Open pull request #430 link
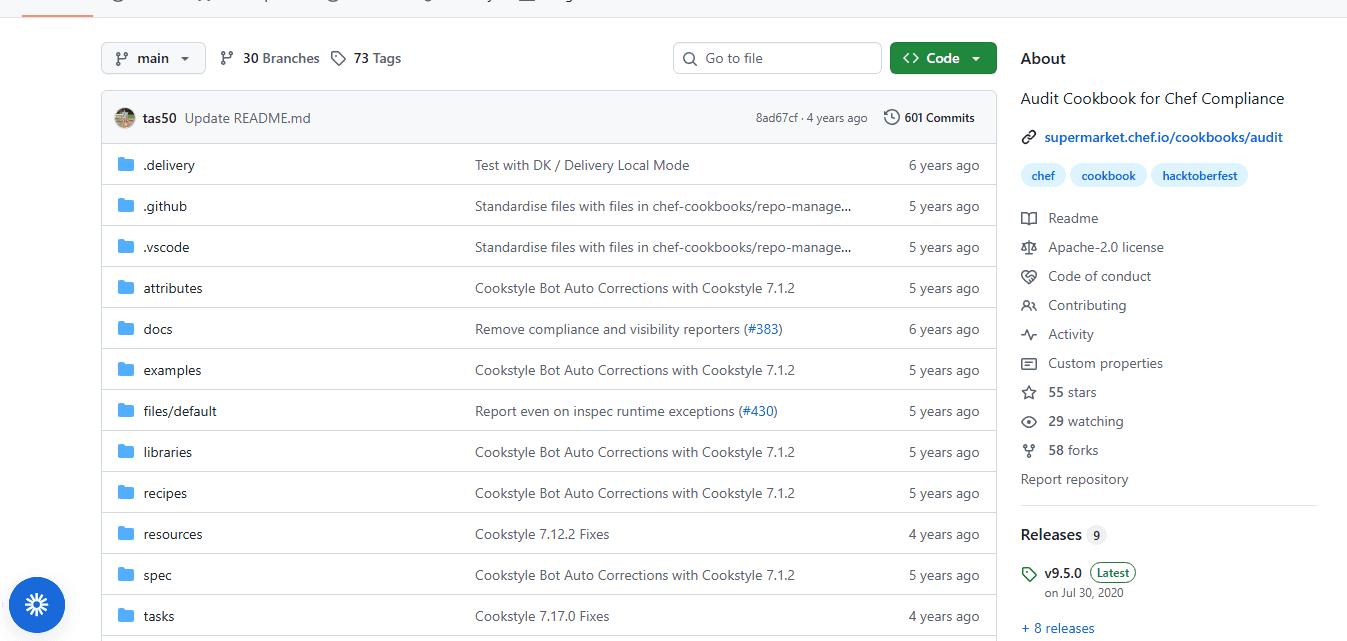This screenshot has width=1347, height=641. [x=758, y=411]
